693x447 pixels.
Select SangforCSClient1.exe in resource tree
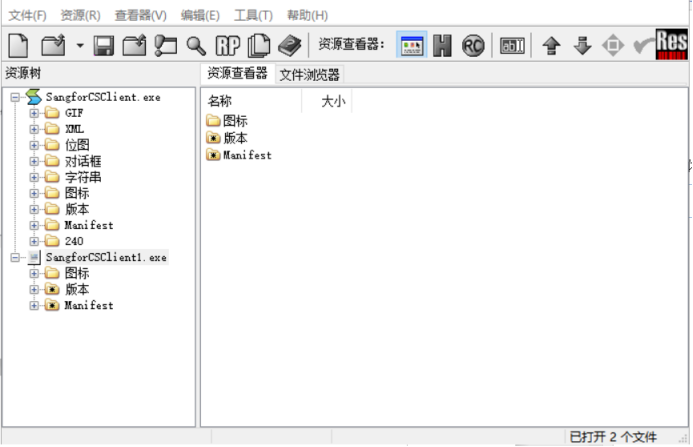pyautogui.click(x=106, y=257)
